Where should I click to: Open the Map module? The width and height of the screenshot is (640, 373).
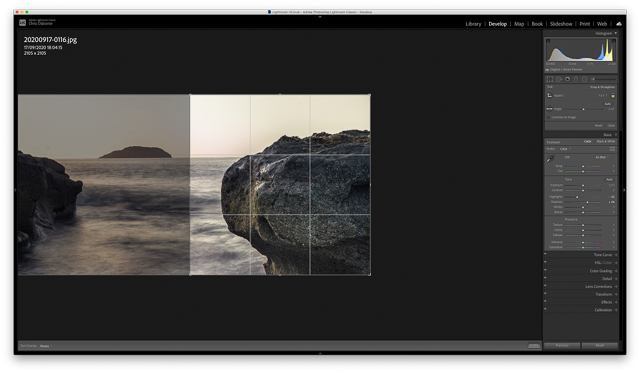(x=519, y=24)
